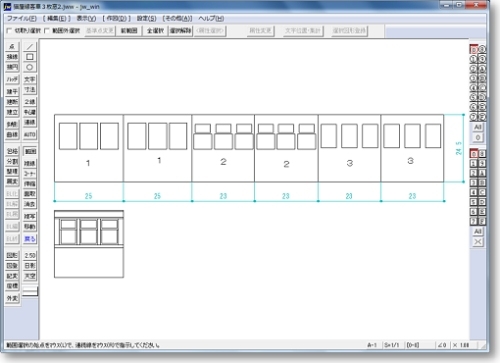Screen dimensions: 500x363
Task: Click the blue 戻る undo button
Action: pyautogui.click(x=30, y=239)
